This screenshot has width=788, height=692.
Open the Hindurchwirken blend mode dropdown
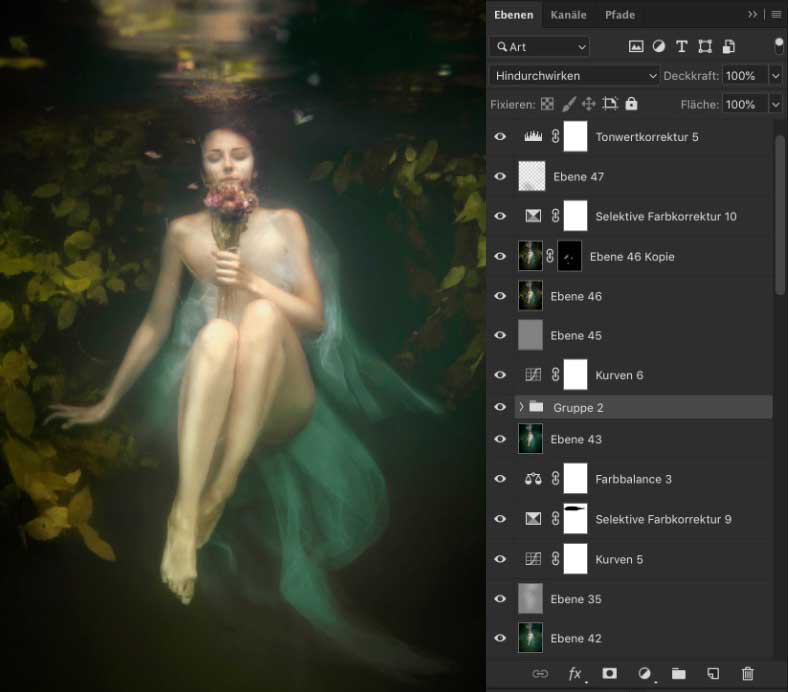[575, 76]
